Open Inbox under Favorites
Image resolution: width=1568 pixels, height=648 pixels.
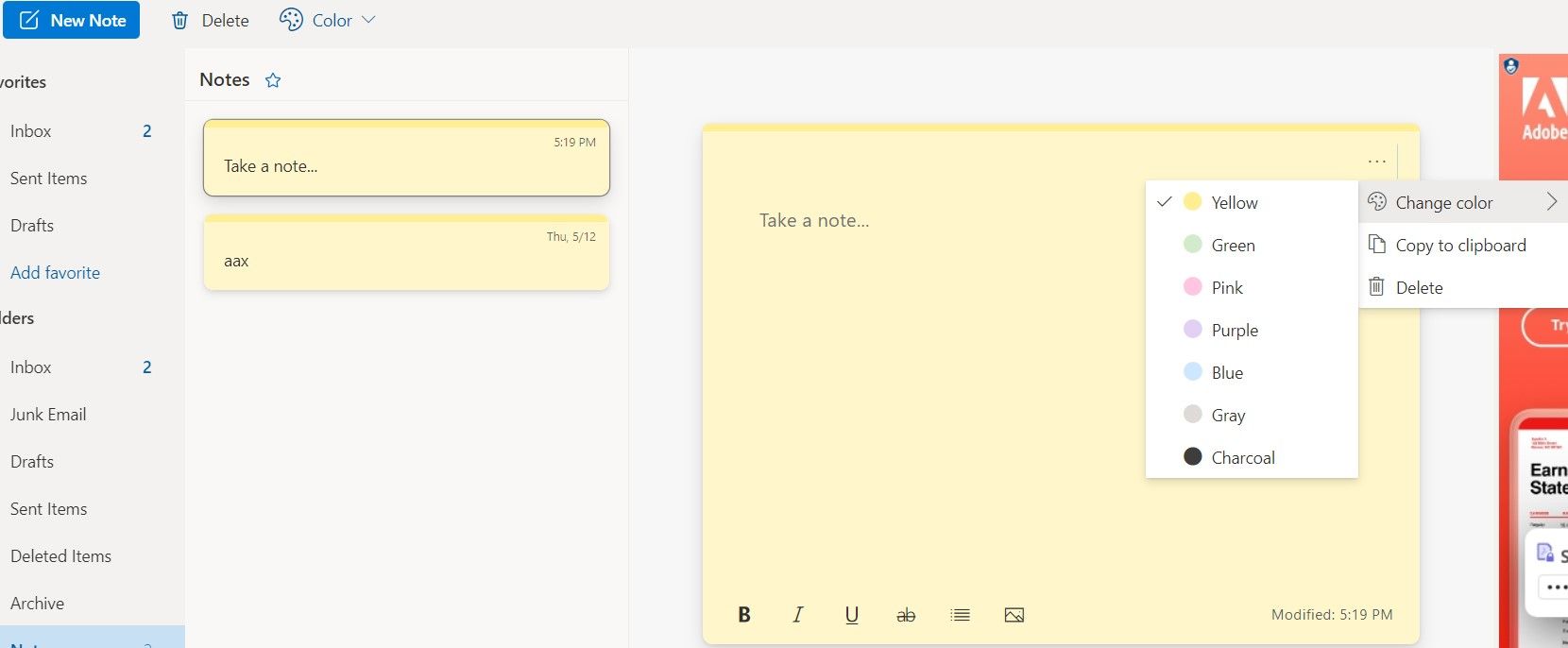pos(80,131)
